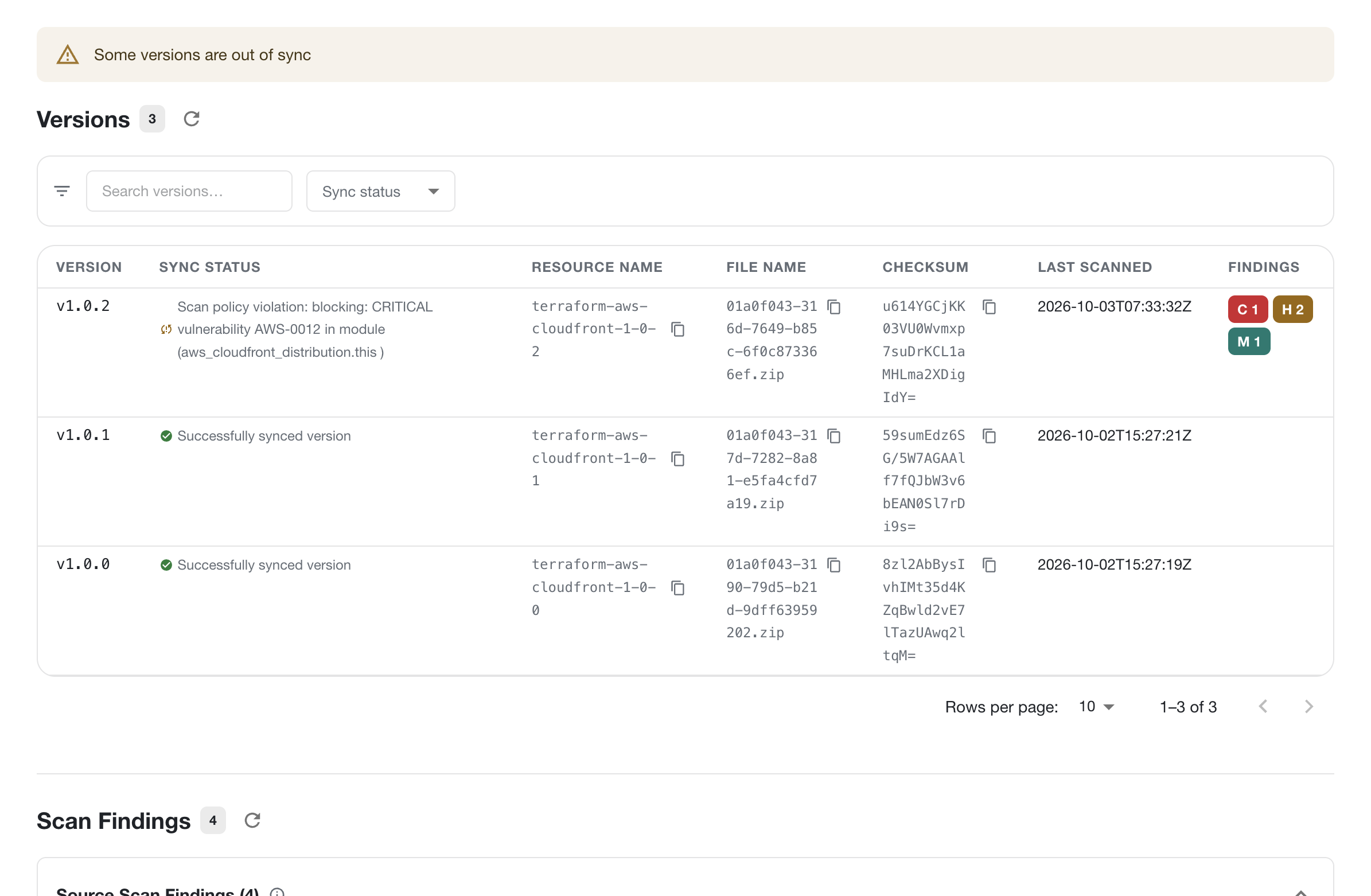
Task: Click the scan policy violation message
Action: (x=305, y=329)
